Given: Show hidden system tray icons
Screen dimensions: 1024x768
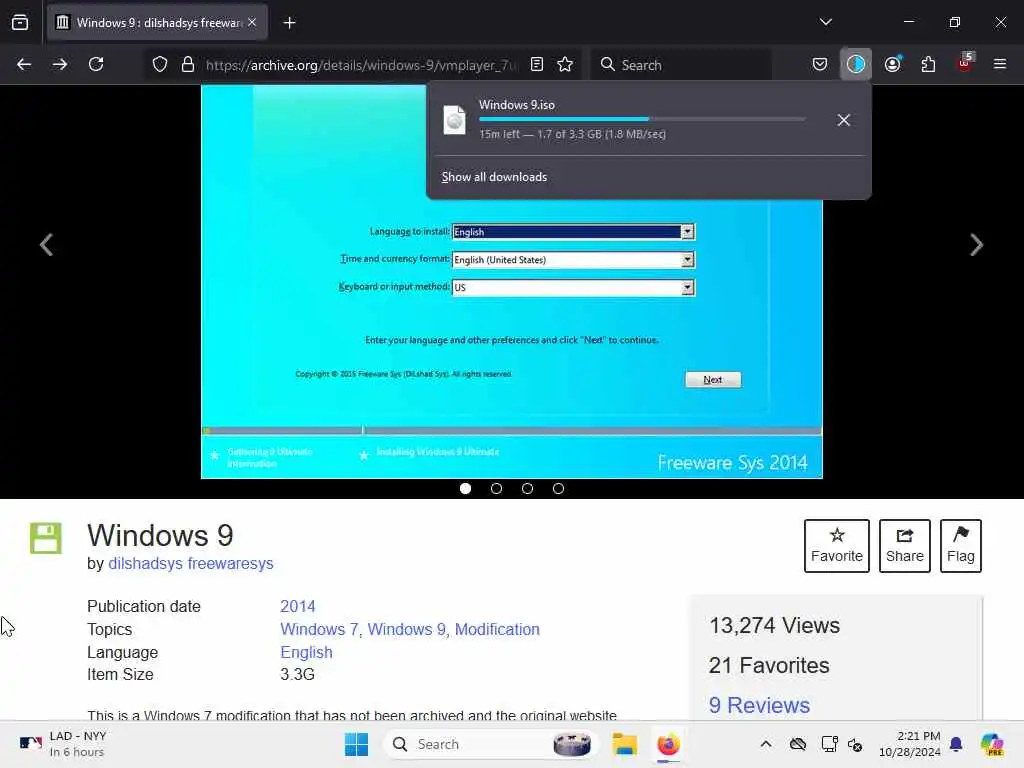Looking at the screenshot, I should coord(766,744).
